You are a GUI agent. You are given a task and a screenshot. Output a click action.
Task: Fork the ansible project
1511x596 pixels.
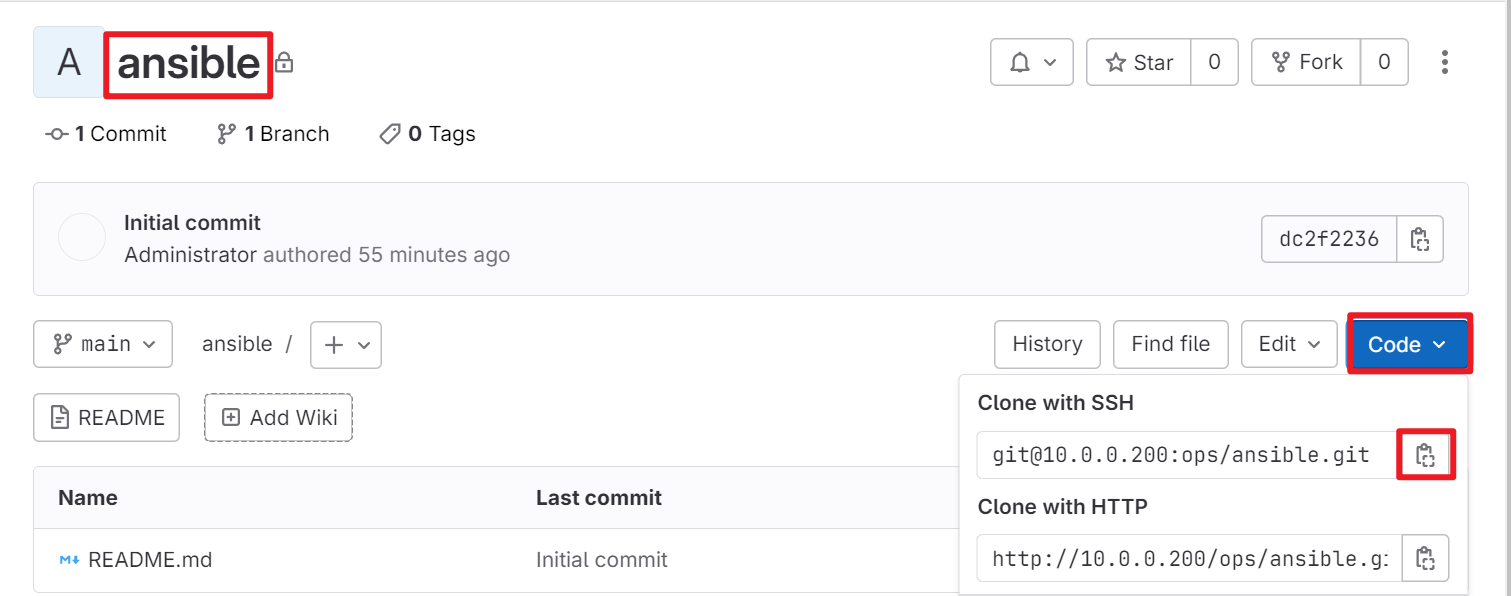[x=1305, y=62]
